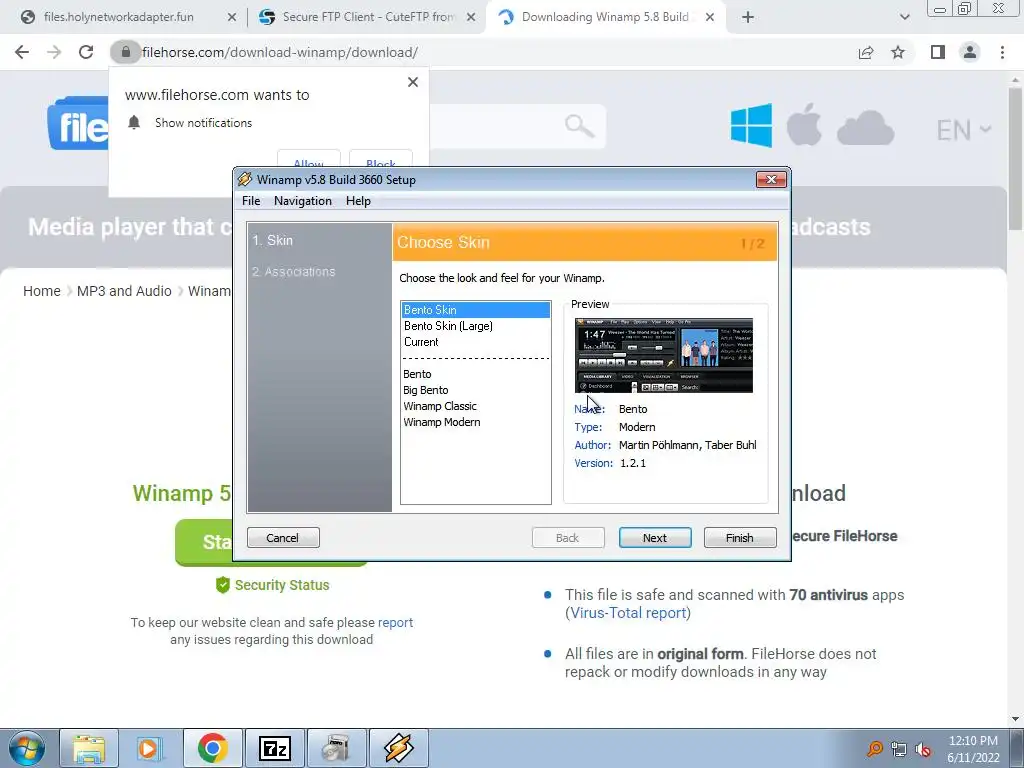Open the Chrome profile icon
The height and width of the screenshot is (768, 1024).
pyautogui.click(x=970, y=52)
